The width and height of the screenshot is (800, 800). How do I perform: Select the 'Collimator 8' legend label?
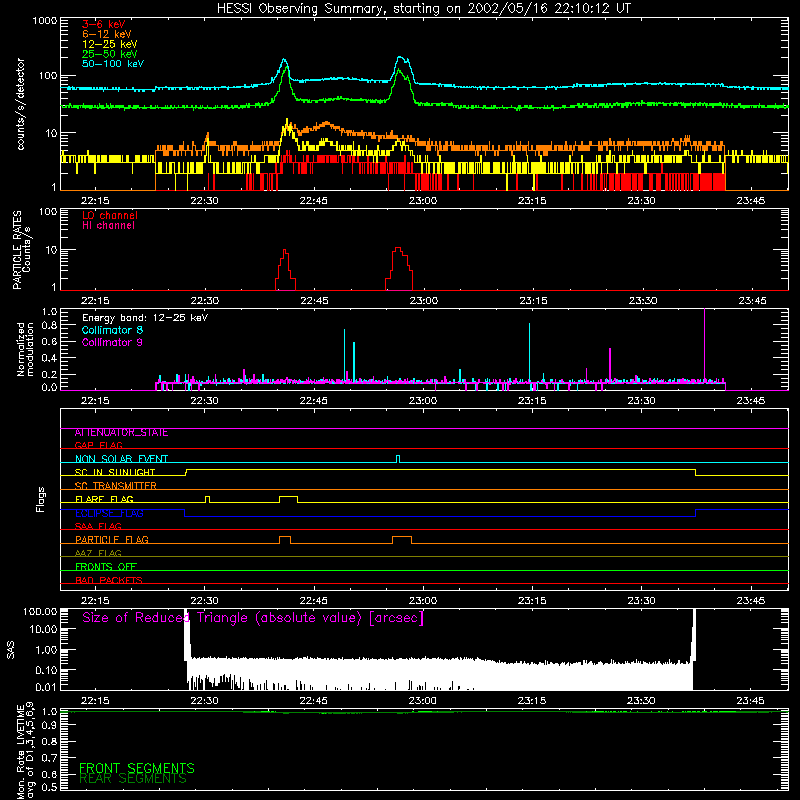pyautogui.click(x=112, y=330)
